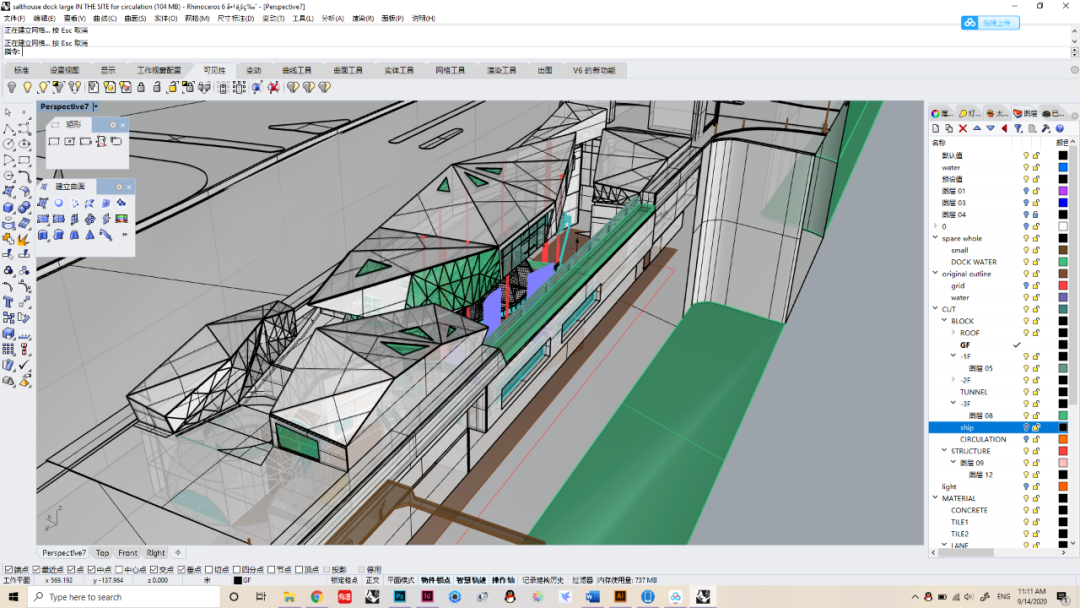Click the new layer icon in layers panel

(936, 128)
